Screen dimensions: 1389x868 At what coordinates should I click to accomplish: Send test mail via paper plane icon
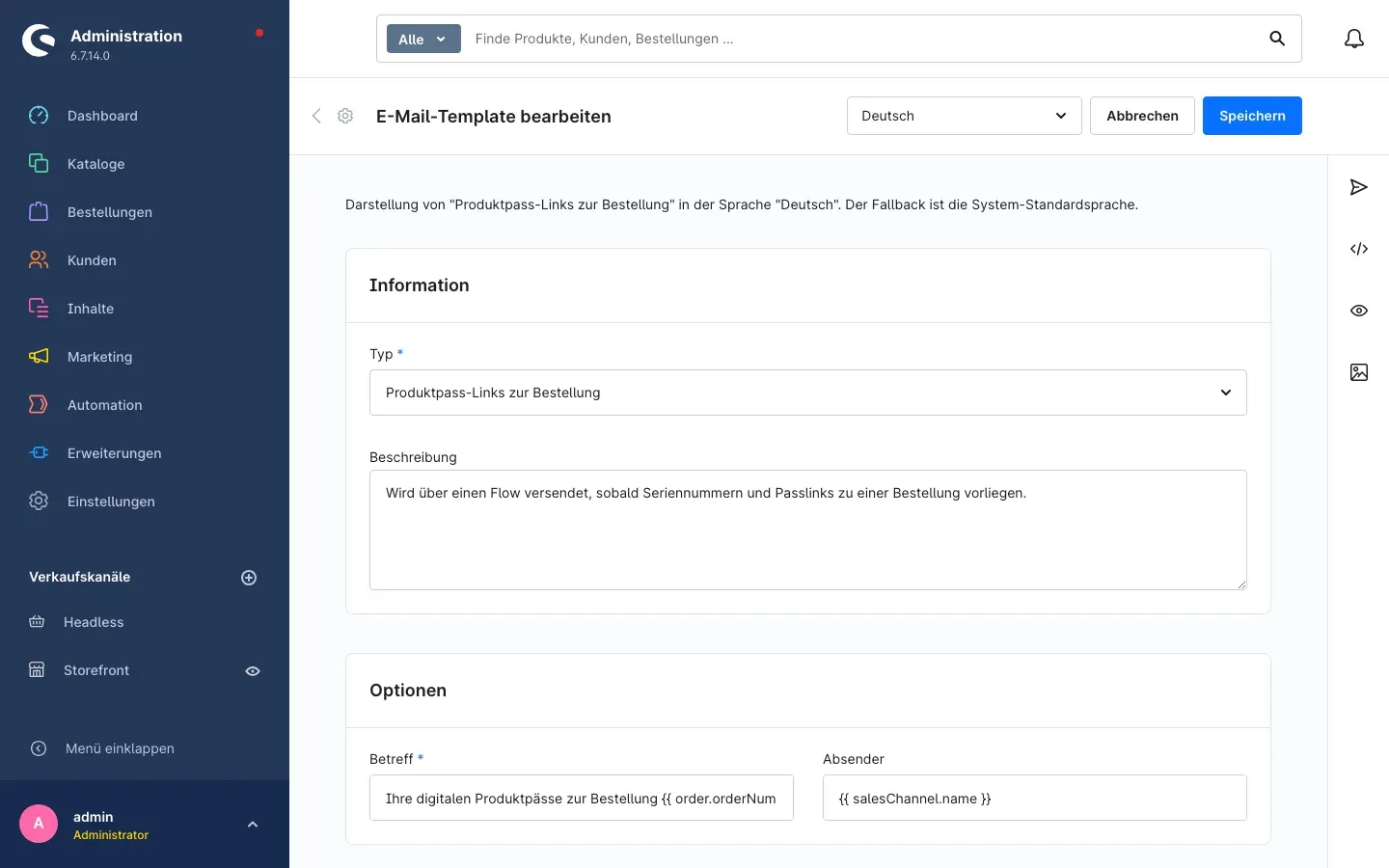point(1359,187)
